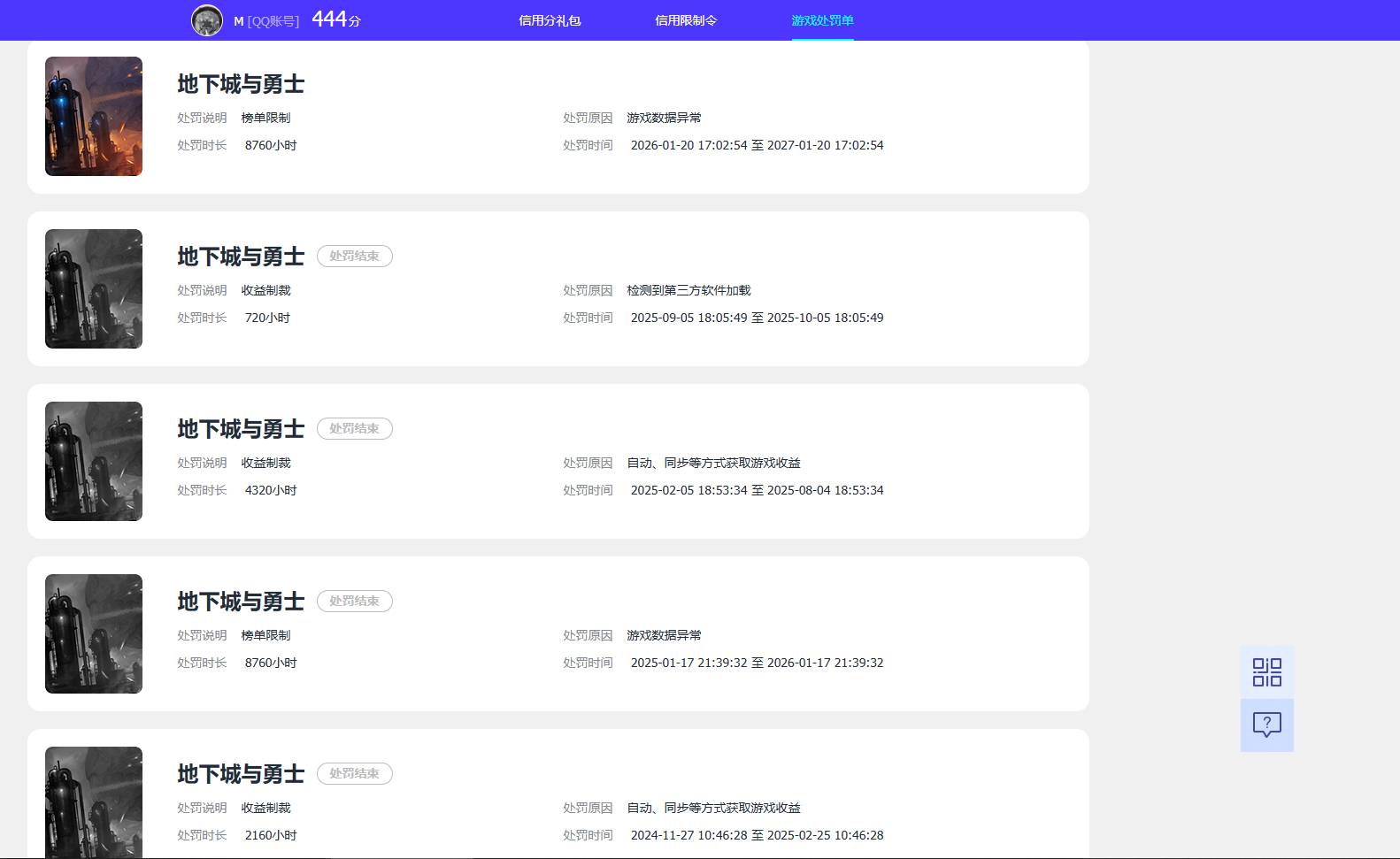Switch to the 信用分礼包 tab
This screenshot has width=1400, height=859.
click(x=550, y=20)
